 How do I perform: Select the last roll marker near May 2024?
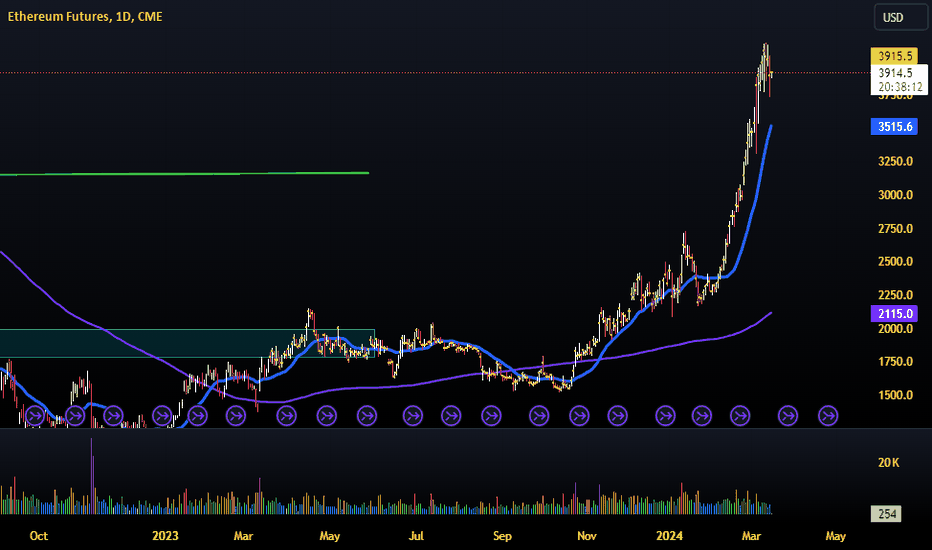(x=828, y=416)
